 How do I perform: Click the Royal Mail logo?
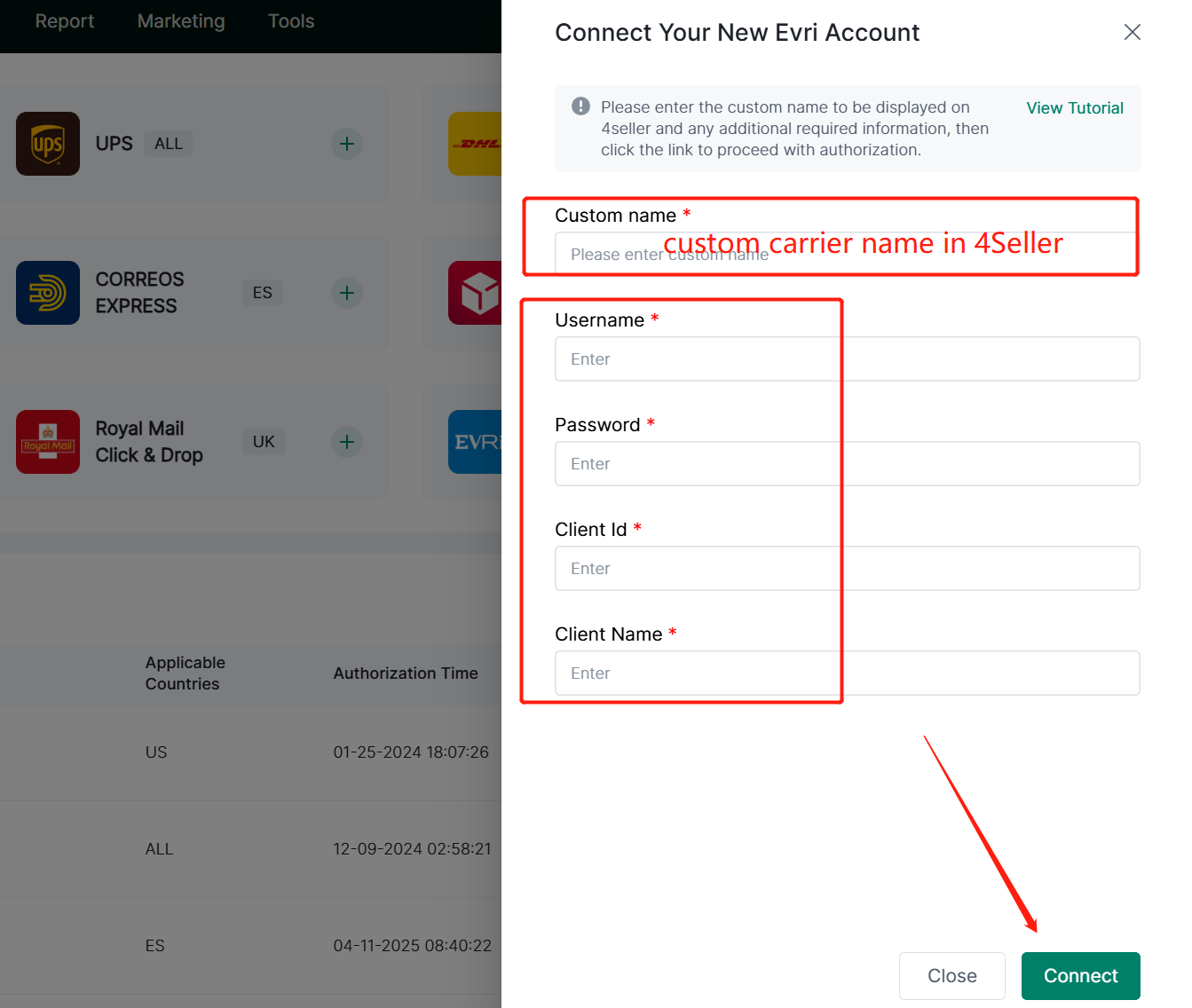click(x=48, y=442)
